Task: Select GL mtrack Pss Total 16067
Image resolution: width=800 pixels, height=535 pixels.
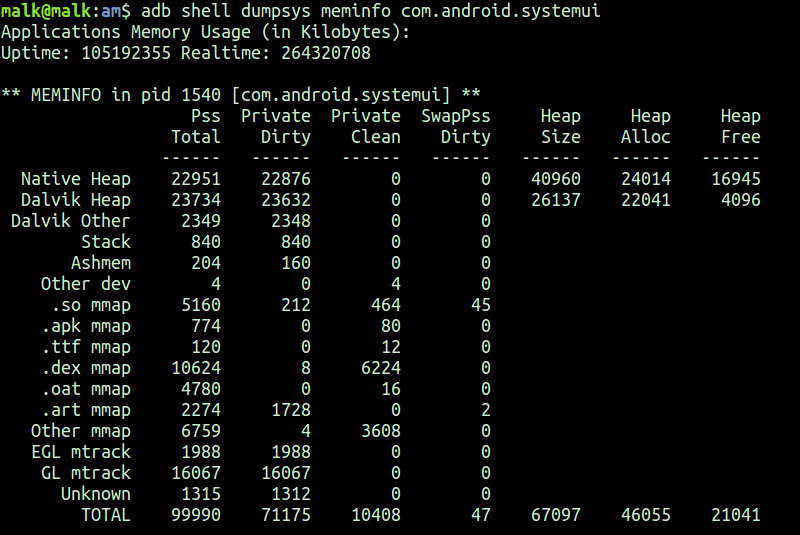Action: click(196, 473)
